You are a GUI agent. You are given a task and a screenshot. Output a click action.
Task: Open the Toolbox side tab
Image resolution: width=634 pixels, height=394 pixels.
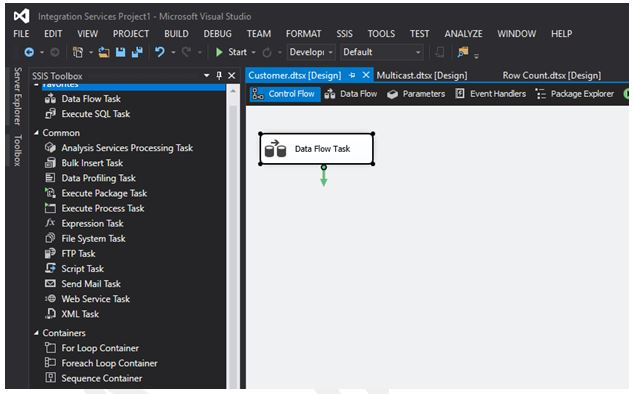tap(17, 150)
